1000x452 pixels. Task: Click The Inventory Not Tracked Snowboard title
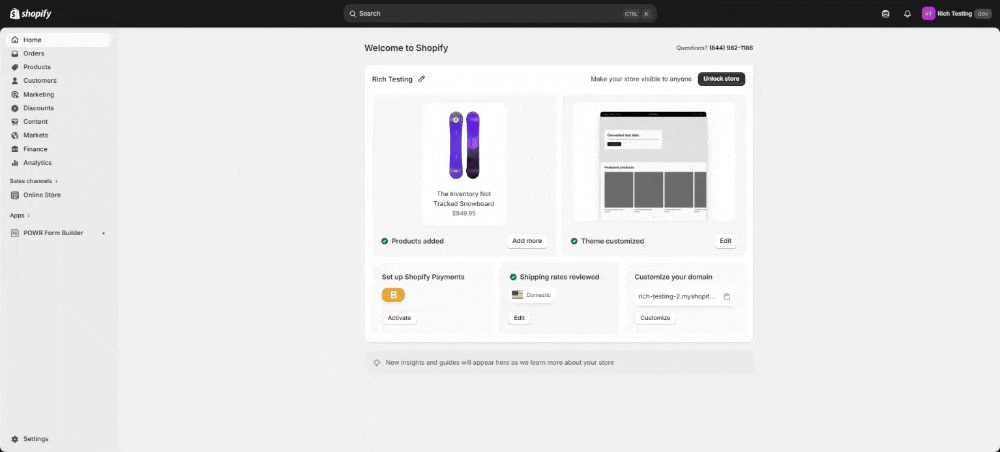click(464, 198)
